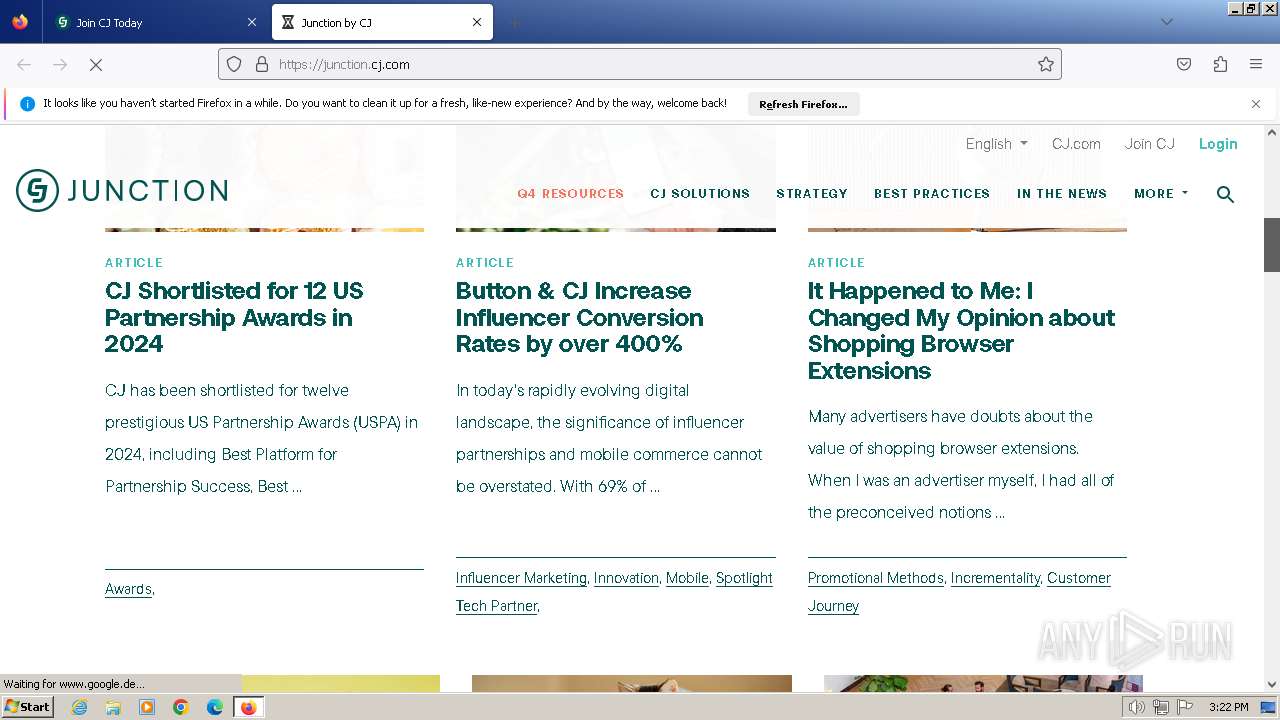The height and width of the screenshot is (720, 1280).
Task: Click the volume speaker tray icon
Action: coord(1136,707)
